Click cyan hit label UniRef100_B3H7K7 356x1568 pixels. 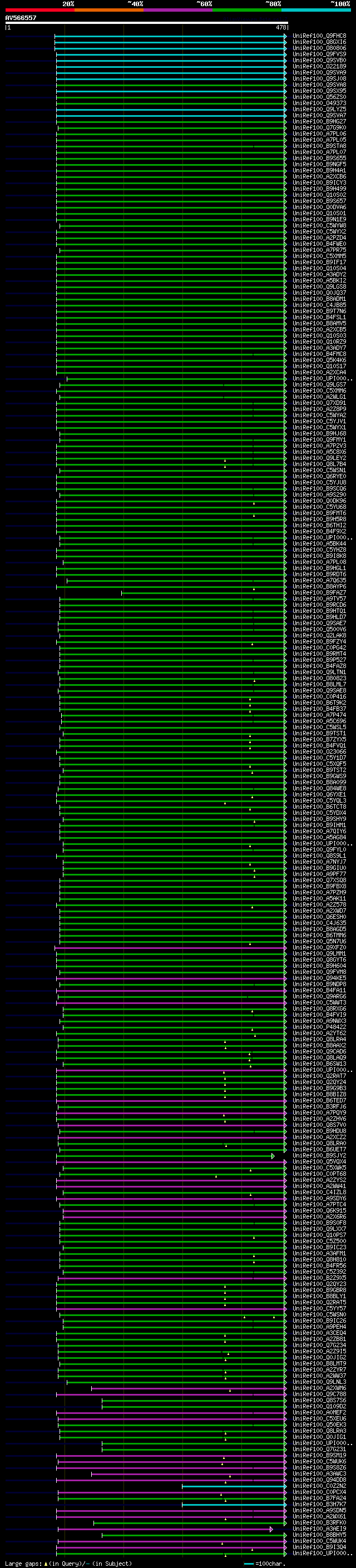319,1504
